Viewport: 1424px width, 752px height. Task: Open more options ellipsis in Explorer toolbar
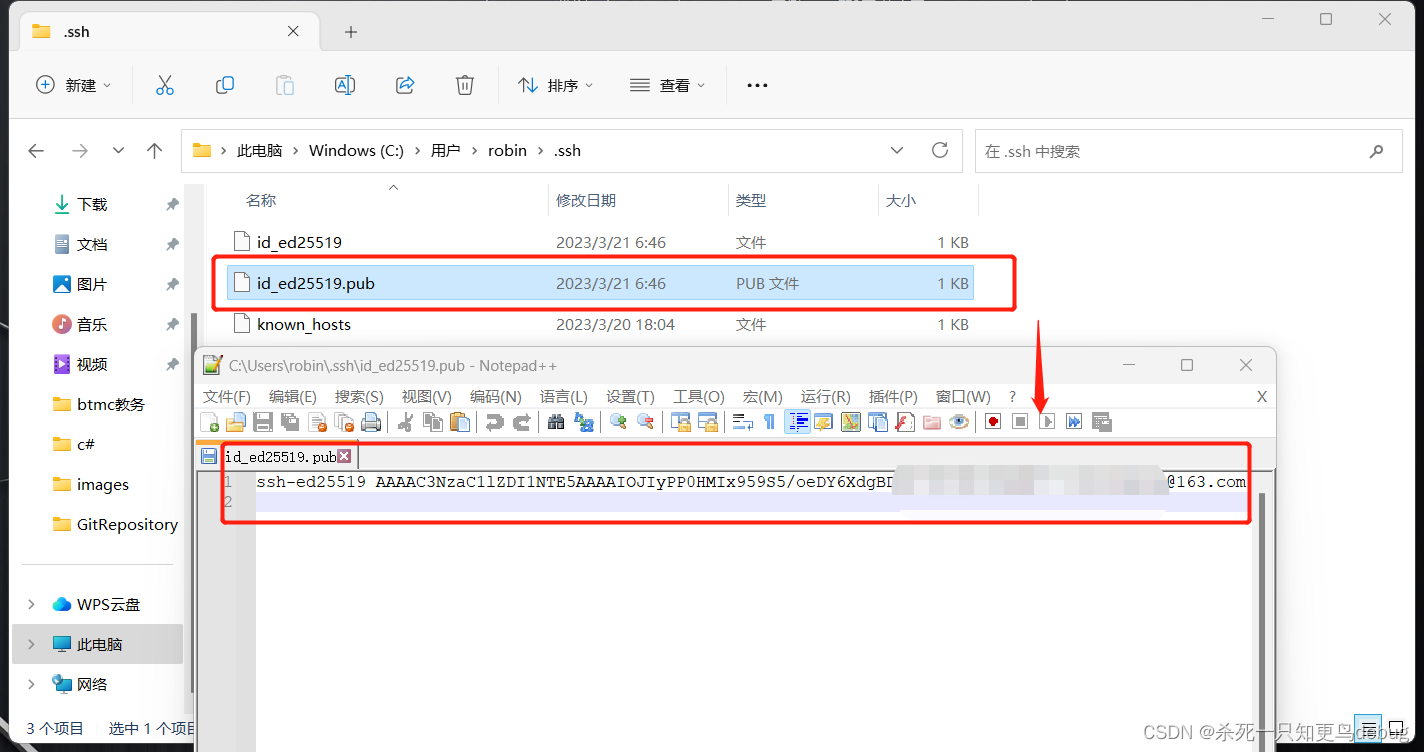[x=757, y=85]
